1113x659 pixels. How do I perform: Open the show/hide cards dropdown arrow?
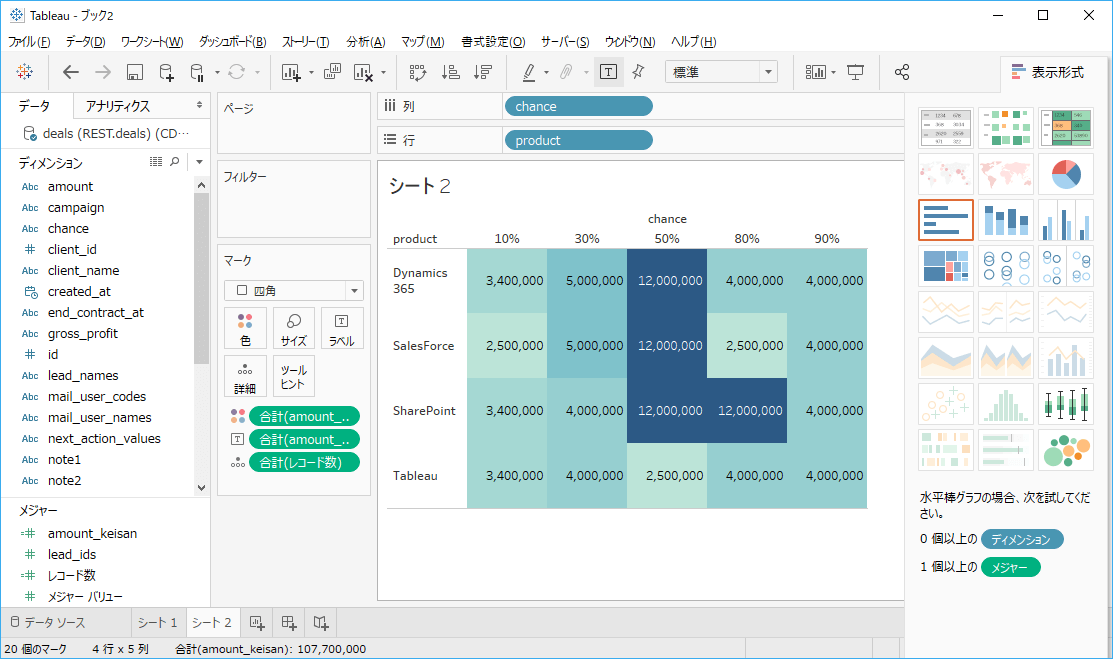tap(833, 72)
